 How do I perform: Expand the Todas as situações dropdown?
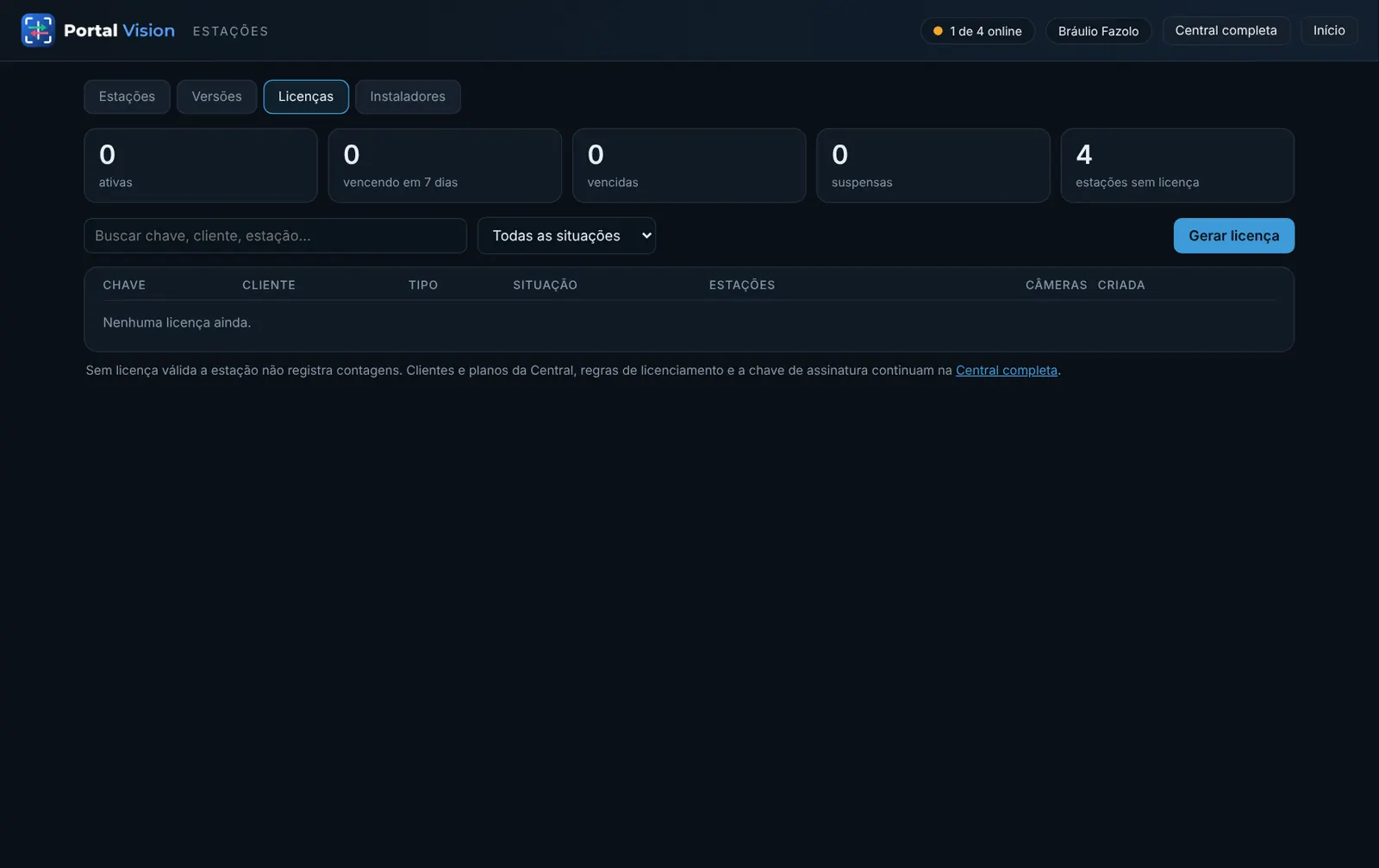pos(566,235)
